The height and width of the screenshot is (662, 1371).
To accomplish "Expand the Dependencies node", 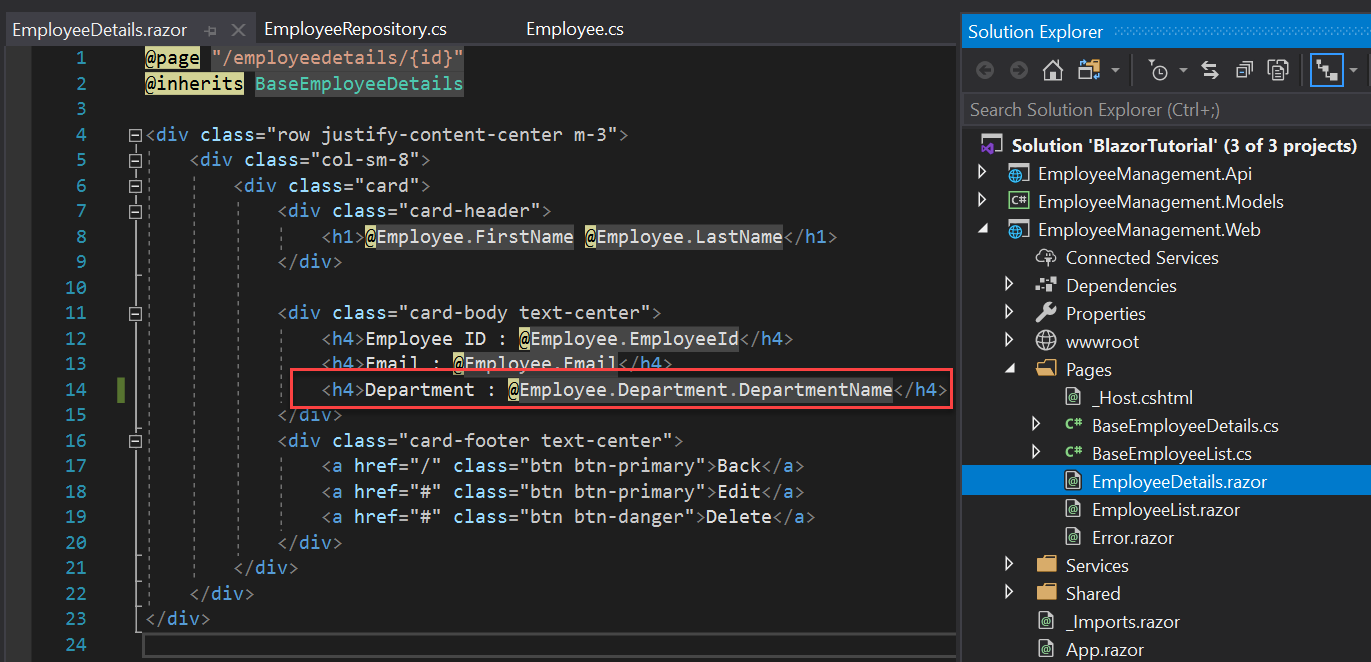I will coord(1010,285).
